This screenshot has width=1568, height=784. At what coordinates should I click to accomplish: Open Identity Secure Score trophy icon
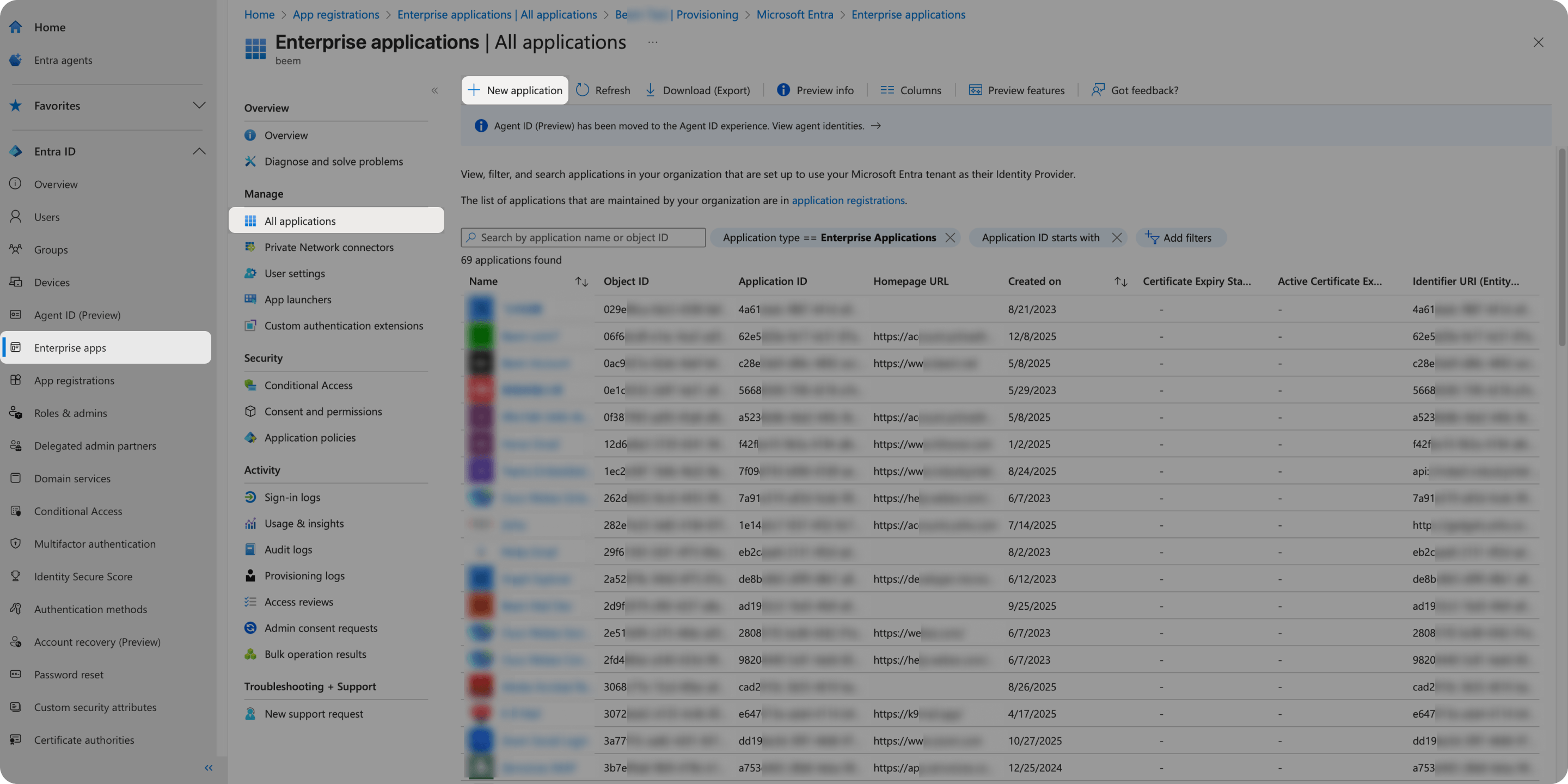tap(16, 577)
